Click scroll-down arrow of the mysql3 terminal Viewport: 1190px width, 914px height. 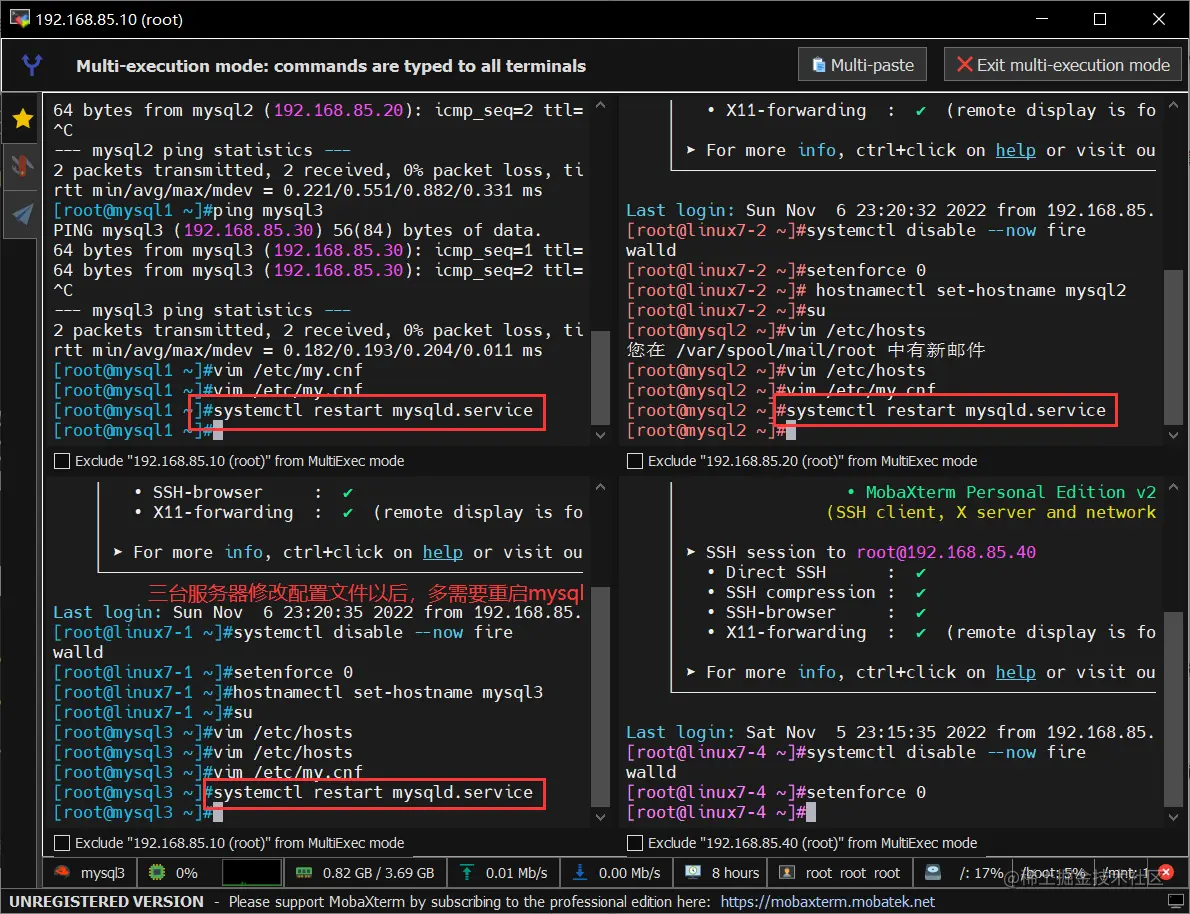[601, 817]
